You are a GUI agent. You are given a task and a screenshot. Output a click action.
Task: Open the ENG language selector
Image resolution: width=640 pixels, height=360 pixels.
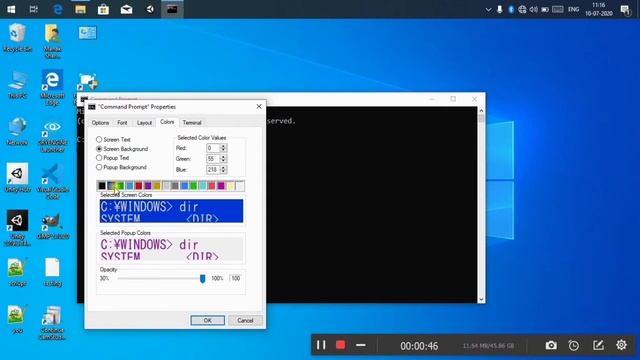click(x=573, y=9)
